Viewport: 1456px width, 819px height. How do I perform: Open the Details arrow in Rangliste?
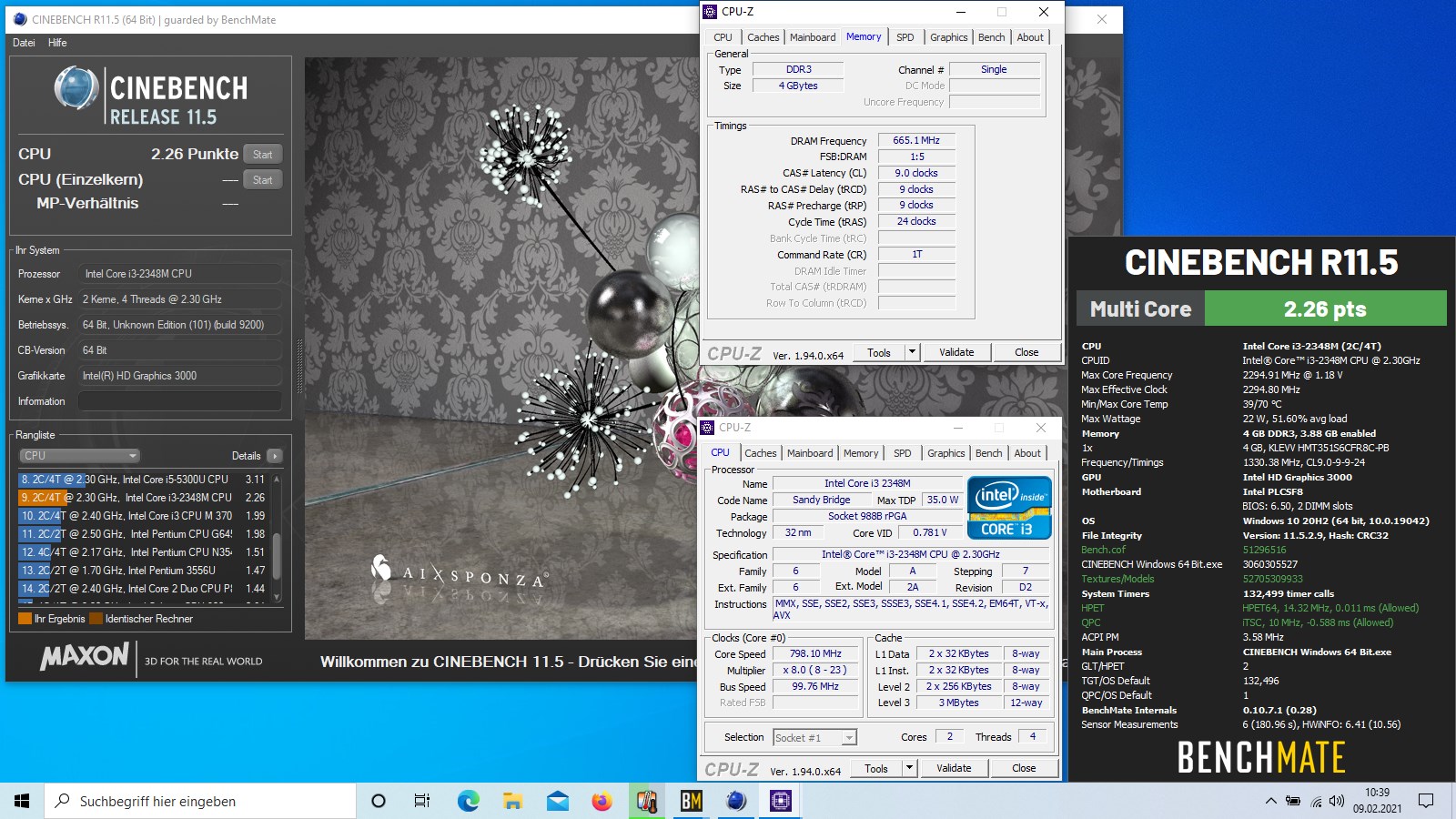275,456
